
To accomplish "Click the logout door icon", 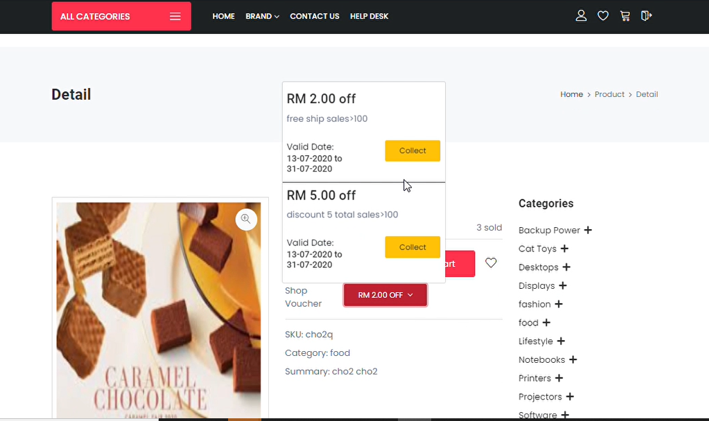I will click(x=646, y=16).
